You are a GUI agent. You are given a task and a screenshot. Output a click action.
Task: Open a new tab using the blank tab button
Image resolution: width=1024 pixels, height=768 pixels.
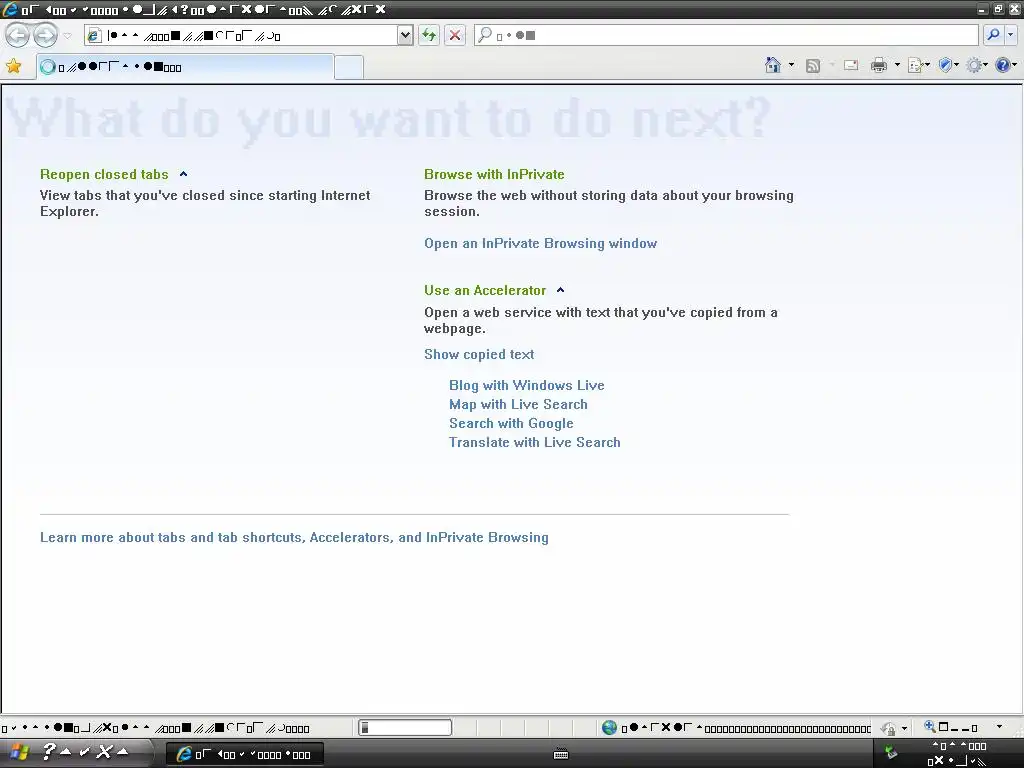pos(349,68)
